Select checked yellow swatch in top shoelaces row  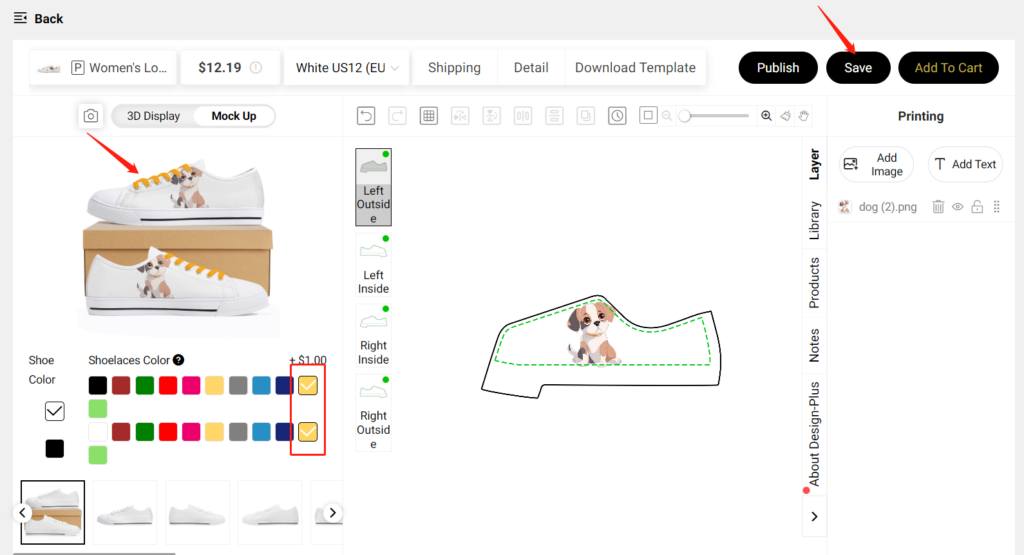coord(308,385)
